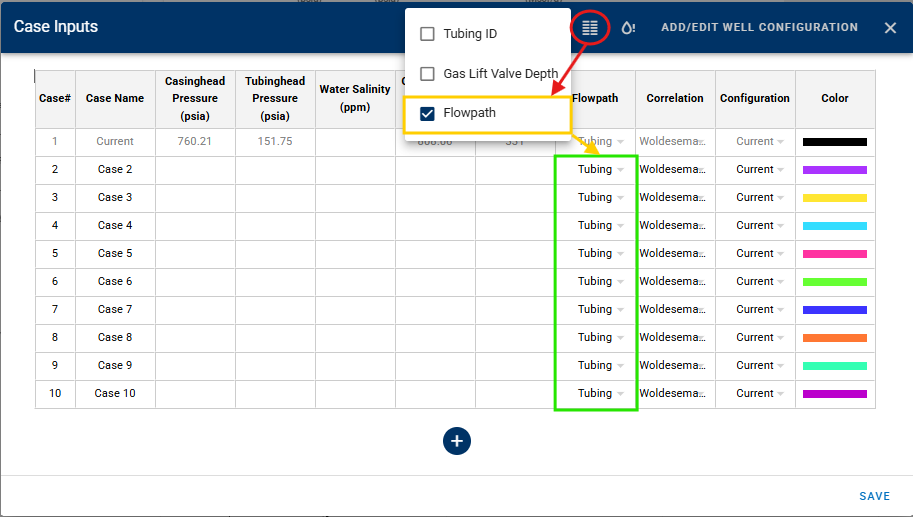Screen dimensions: 913x517
Task: Open Configuration dropdown for Case 10
Action: [x=759, y=393]
